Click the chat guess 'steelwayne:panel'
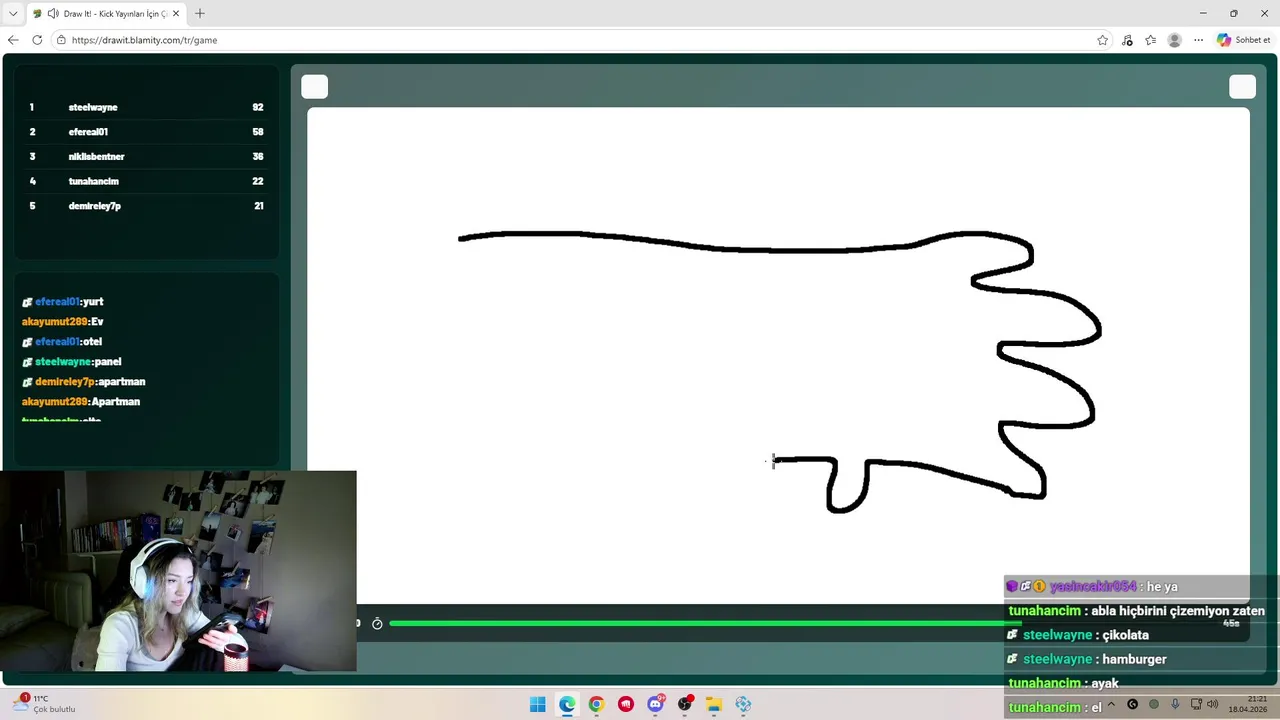Image resolution: width=1280 pixels, height=720 pixels. [x=72, y=362]
